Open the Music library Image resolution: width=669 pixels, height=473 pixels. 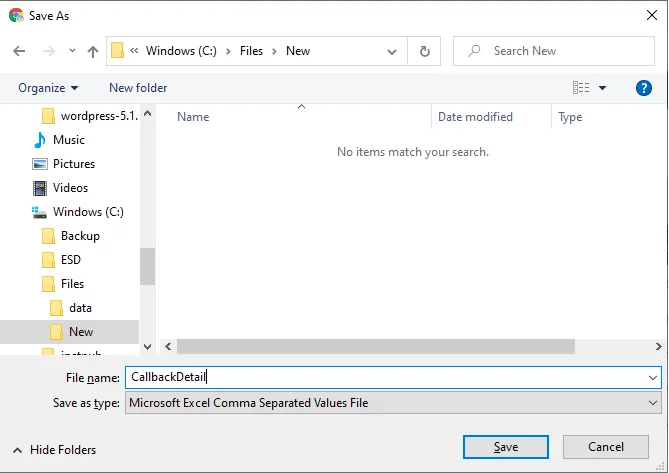point(69,140)
